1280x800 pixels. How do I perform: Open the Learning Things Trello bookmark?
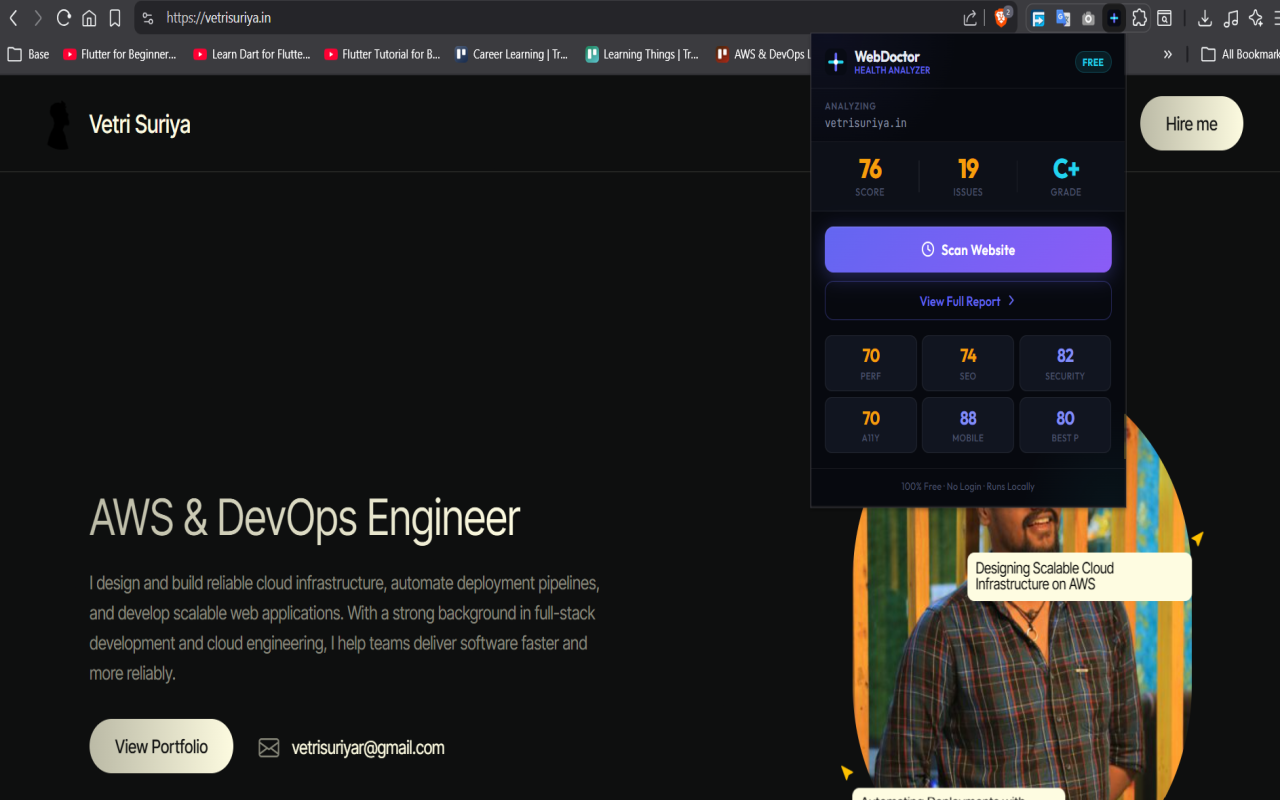tap(642, 54)
